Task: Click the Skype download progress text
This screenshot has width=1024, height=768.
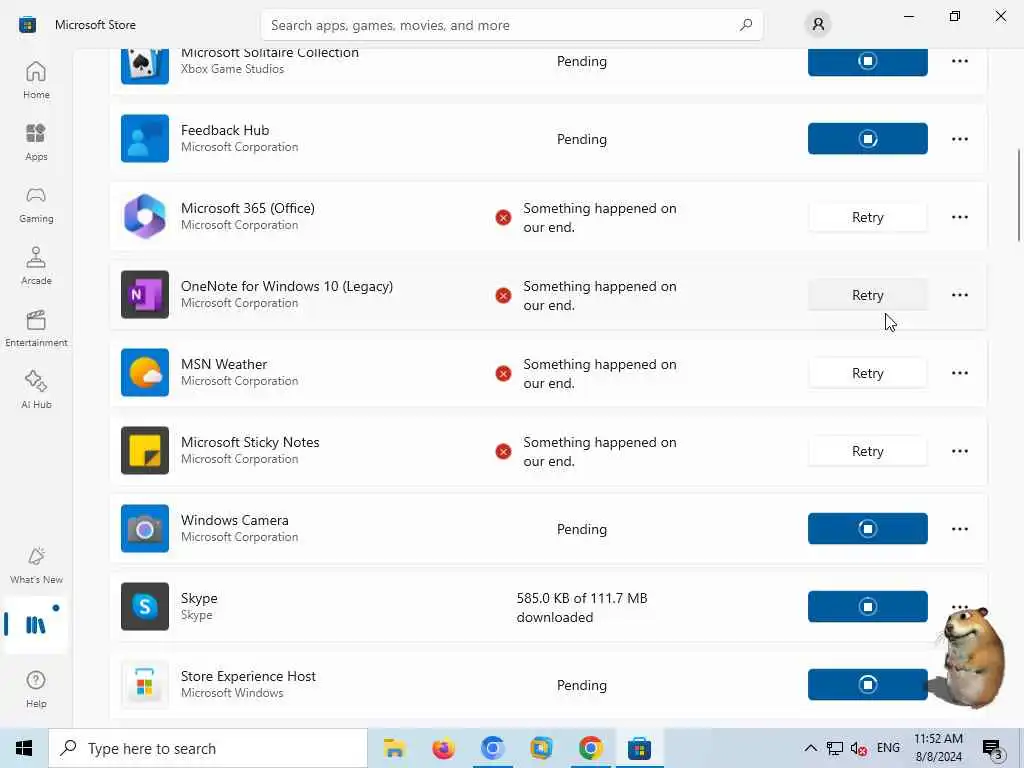Action: [x=581, y=607]
